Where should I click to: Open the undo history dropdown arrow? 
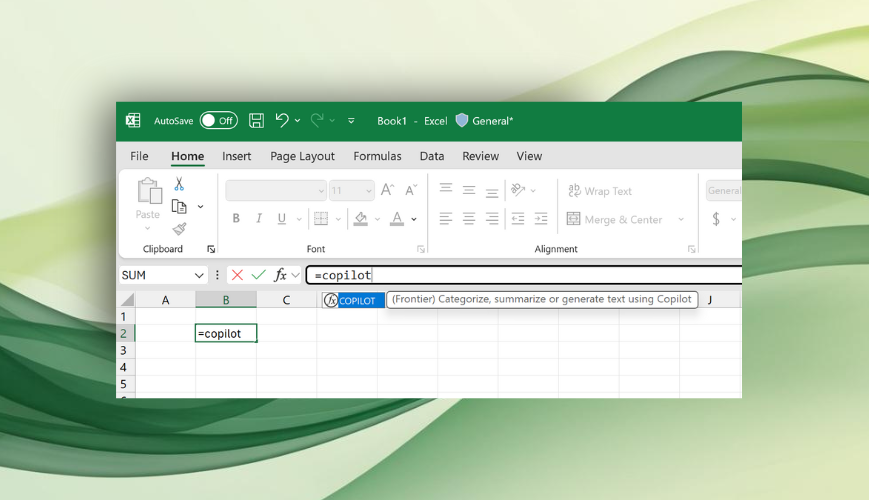[x=298, y=120]
